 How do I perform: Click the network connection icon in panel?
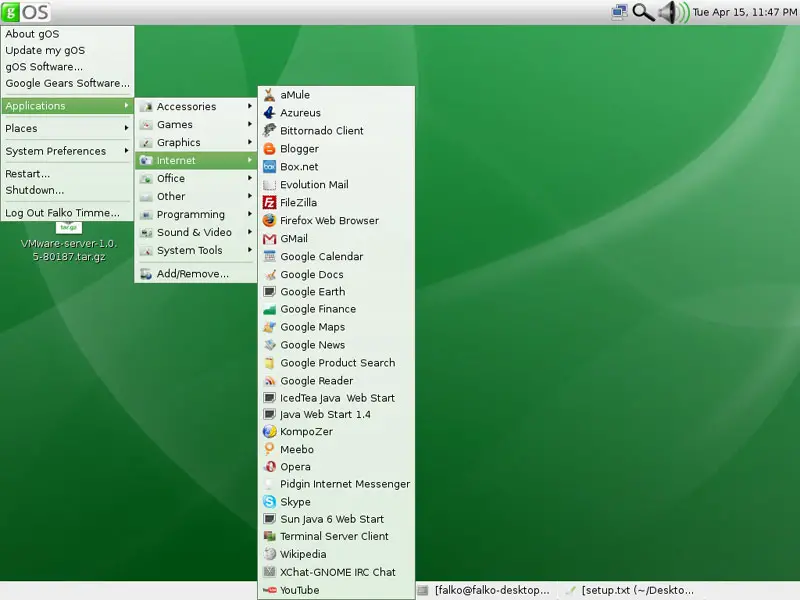point(619,12)
